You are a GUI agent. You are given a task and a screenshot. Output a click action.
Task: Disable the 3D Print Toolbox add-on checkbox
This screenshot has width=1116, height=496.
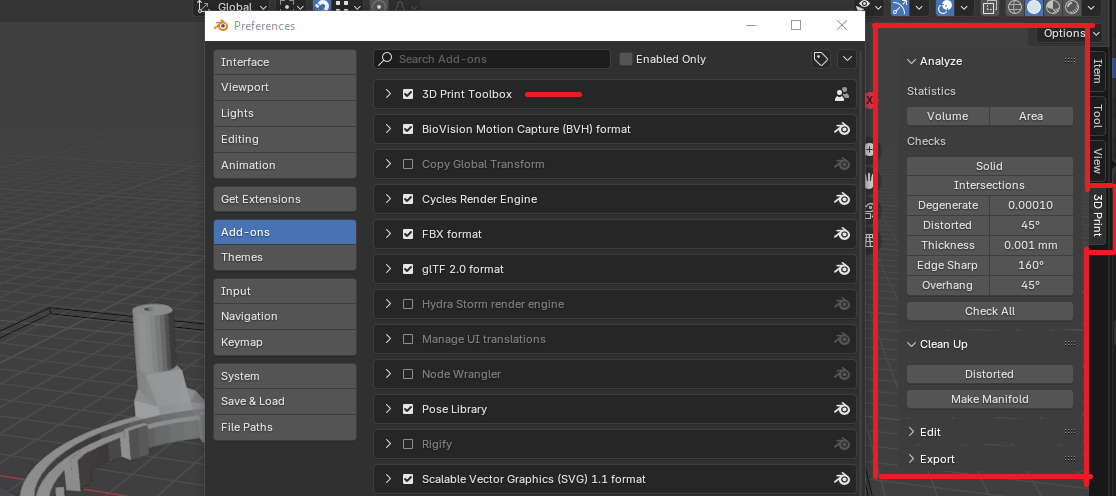click(x=408, y=94)
